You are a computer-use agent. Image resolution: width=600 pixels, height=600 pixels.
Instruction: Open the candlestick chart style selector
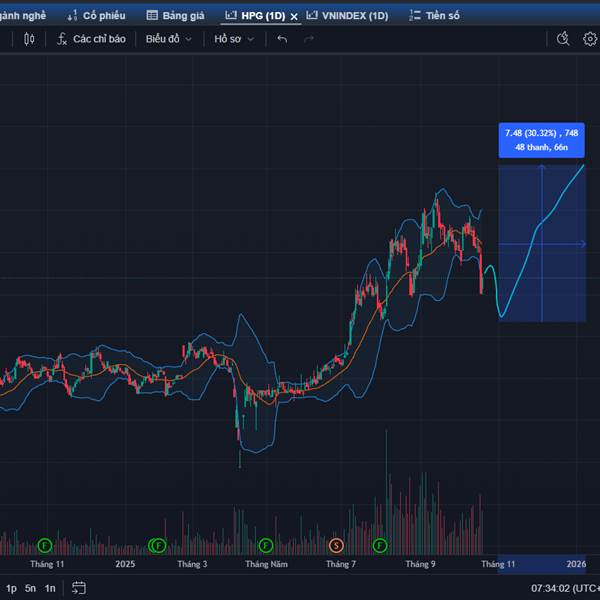click(x=29, y=39)
